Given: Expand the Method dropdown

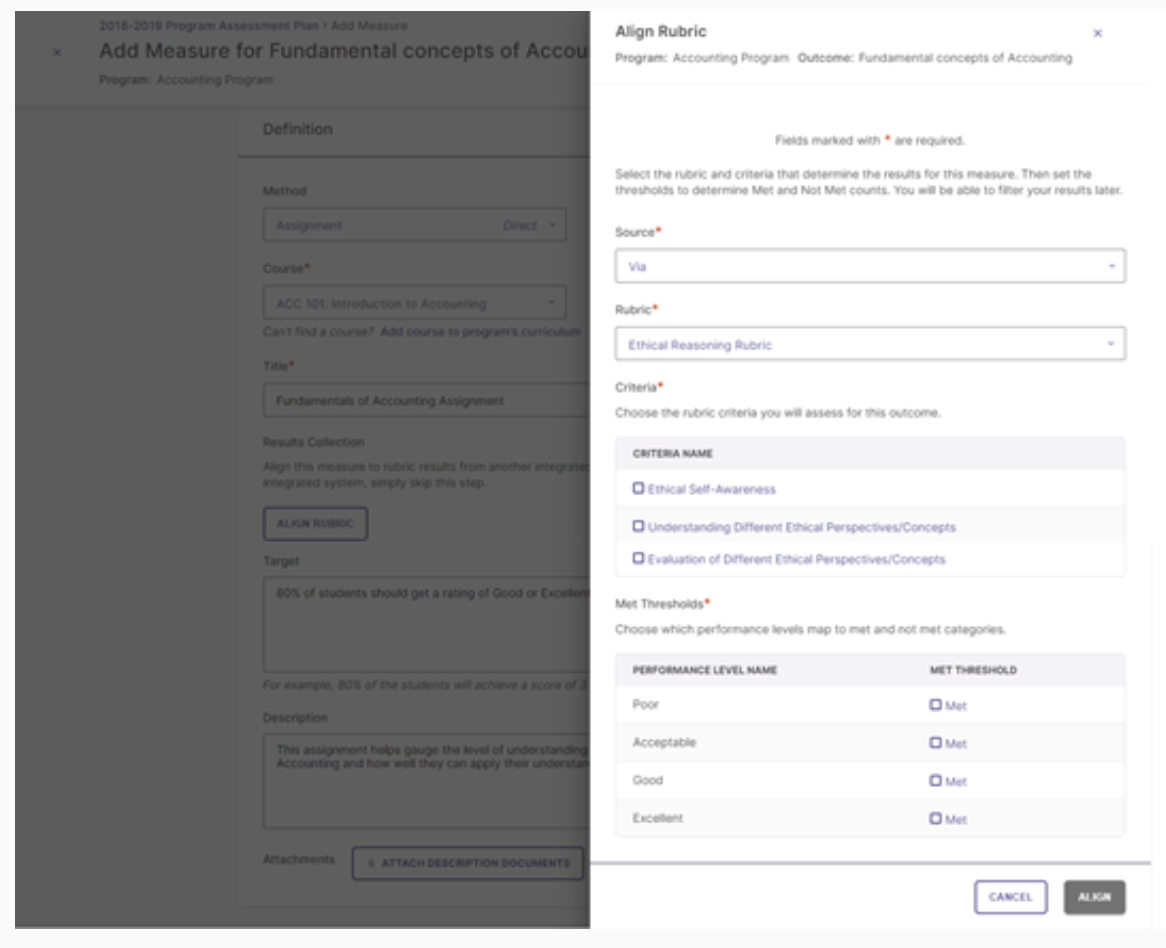Looking at the screenshot, I should [414, 225].
